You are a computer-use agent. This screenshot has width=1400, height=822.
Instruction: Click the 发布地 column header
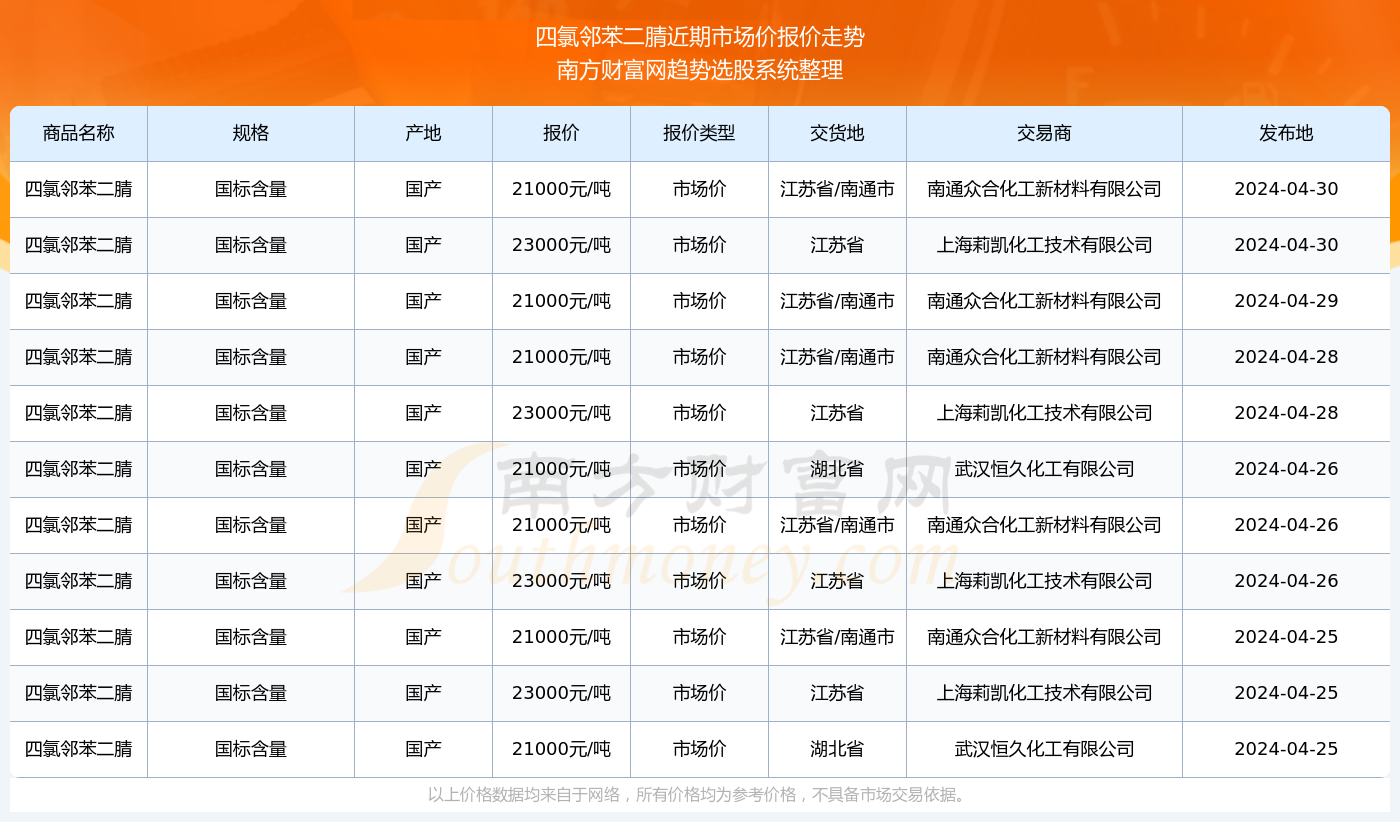pyautogui.click(x=1286, y=133)
